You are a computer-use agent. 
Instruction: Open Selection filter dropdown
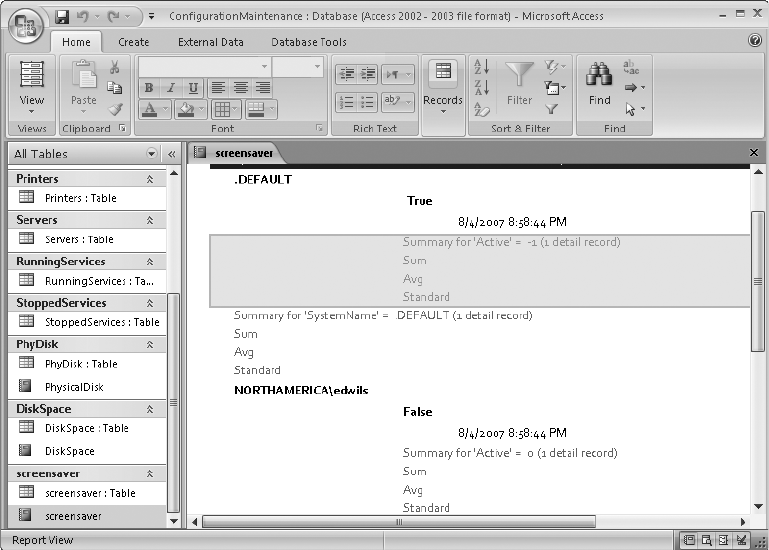pyautogui.click(x=555, y=66)
